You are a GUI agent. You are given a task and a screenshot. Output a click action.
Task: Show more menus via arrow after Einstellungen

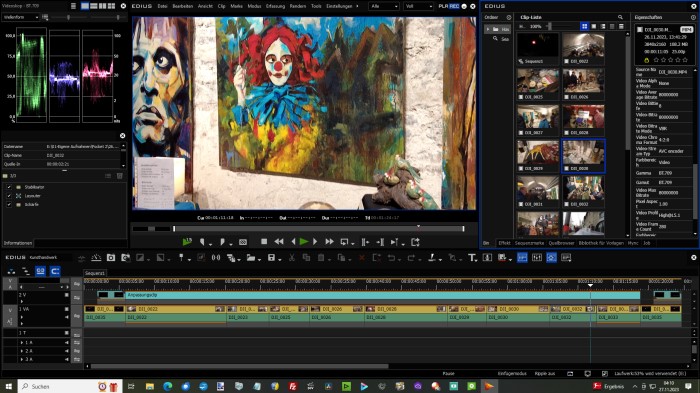click(x=357, y=6)
